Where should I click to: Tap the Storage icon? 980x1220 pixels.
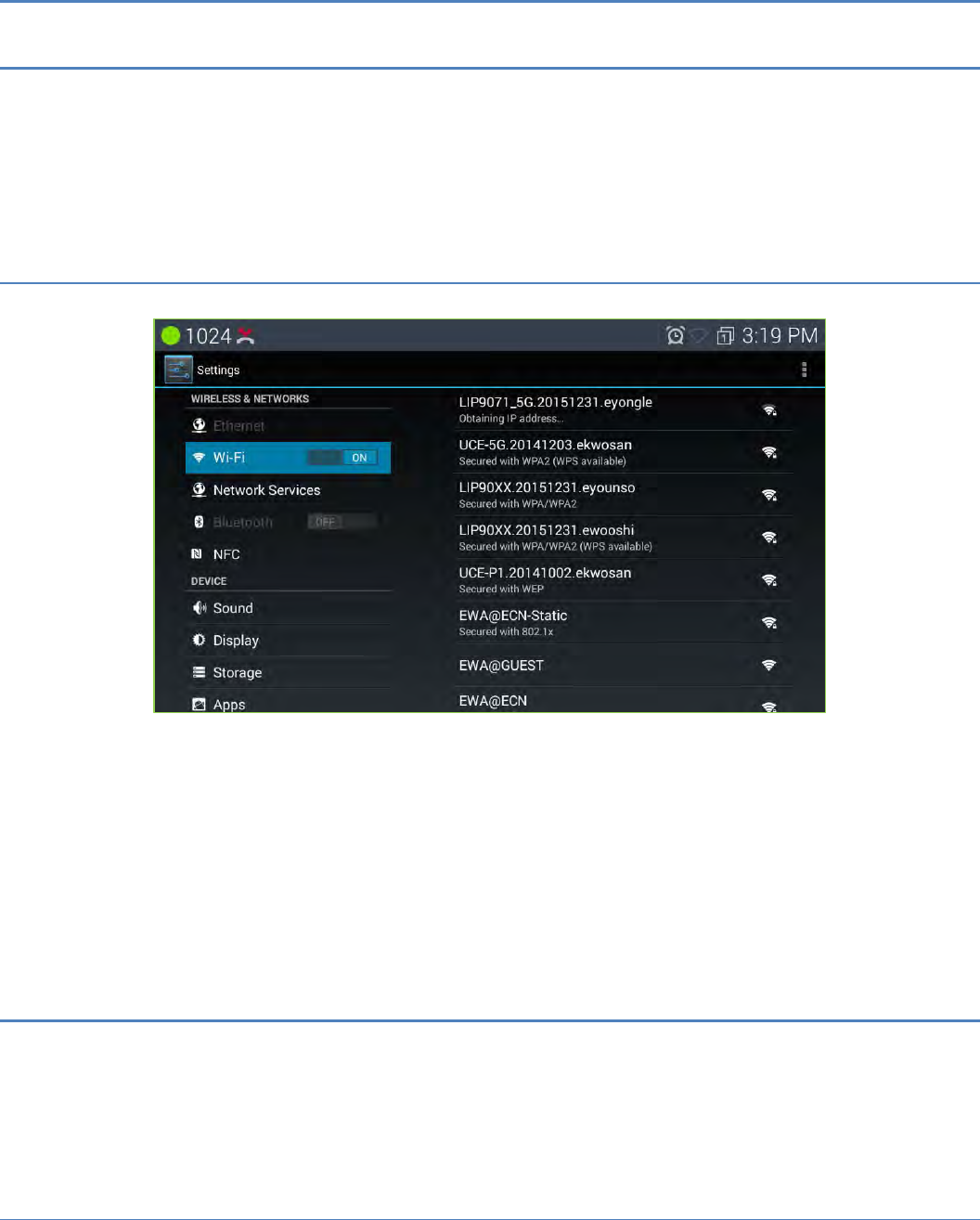point(199,672)
